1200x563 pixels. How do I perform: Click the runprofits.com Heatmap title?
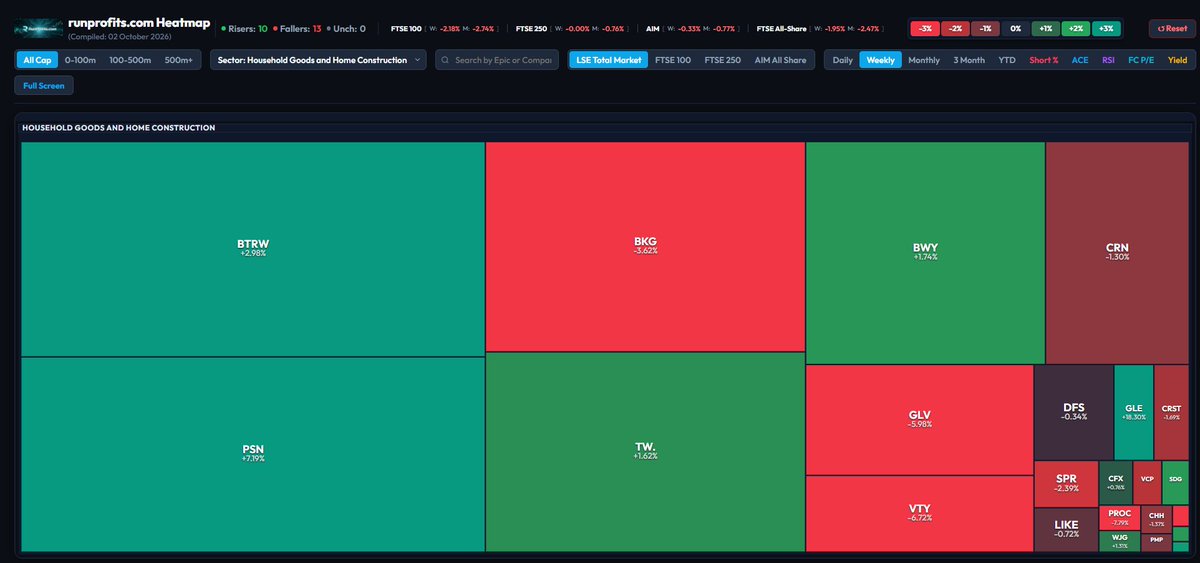139,22
